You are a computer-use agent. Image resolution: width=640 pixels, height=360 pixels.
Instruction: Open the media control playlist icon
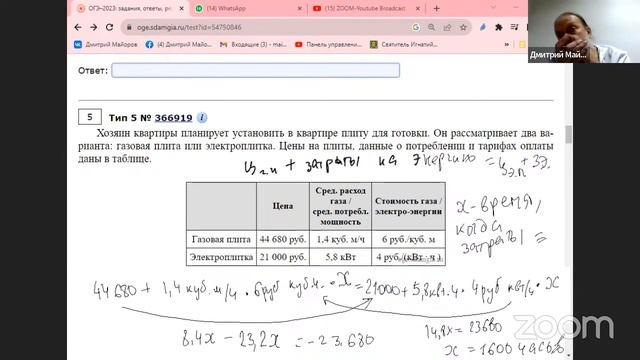tap(514, 27)
